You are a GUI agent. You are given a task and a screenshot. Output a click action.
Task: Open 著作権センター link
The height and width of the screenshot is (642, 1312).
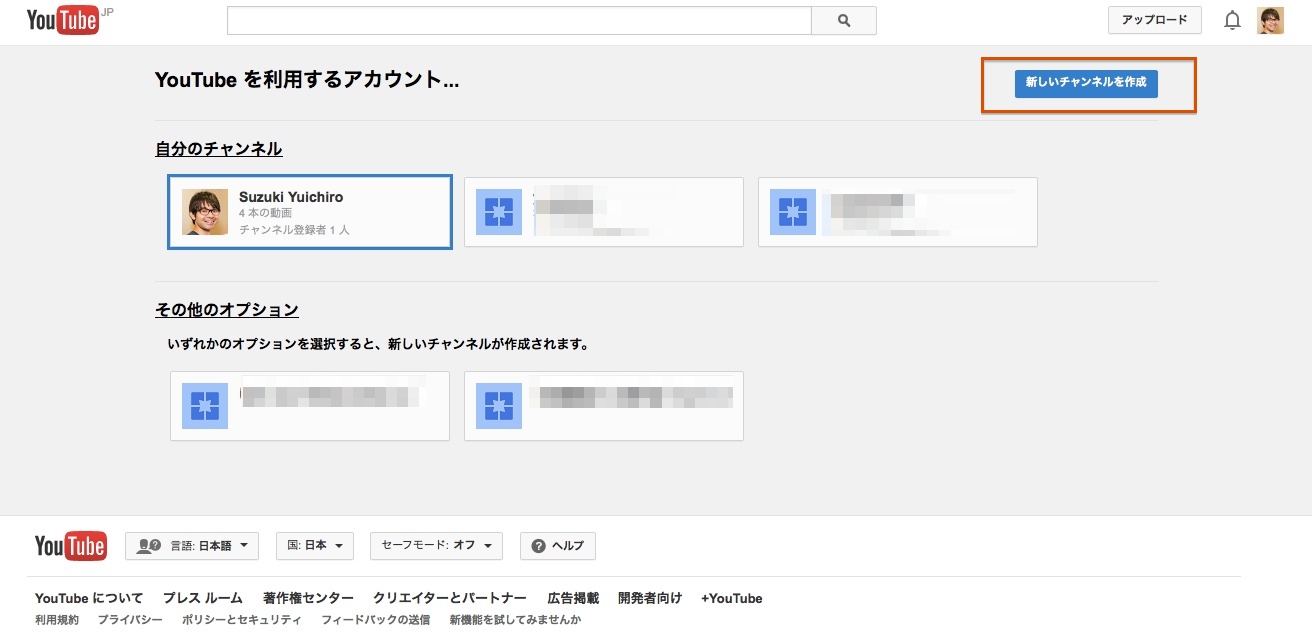click(x=308, y=598)
